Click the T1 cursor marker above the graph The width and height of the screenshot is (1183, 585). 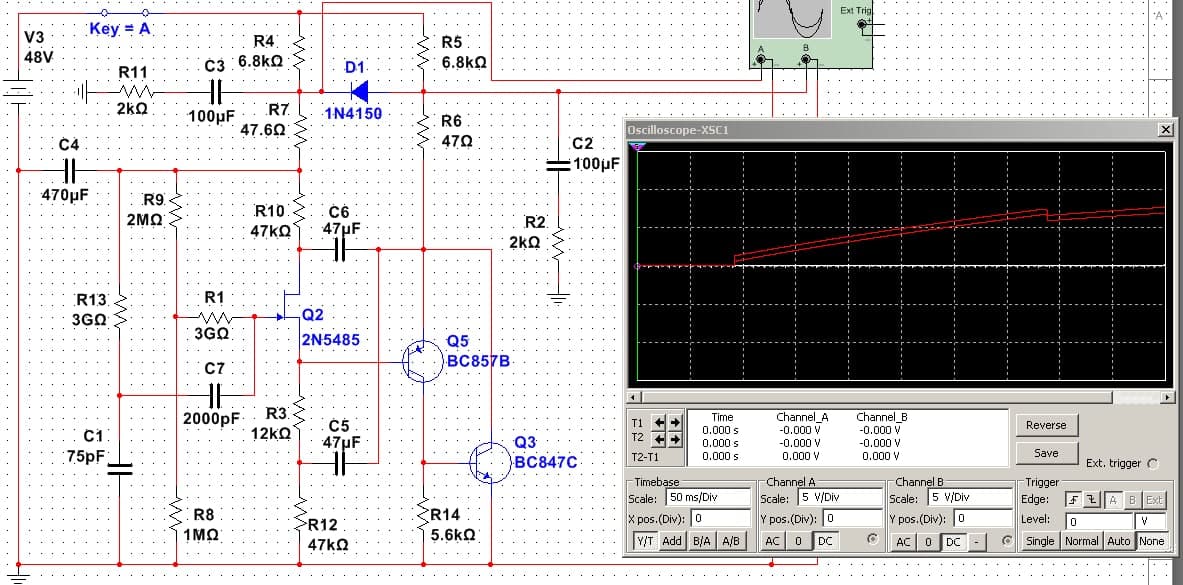point(638,146)
